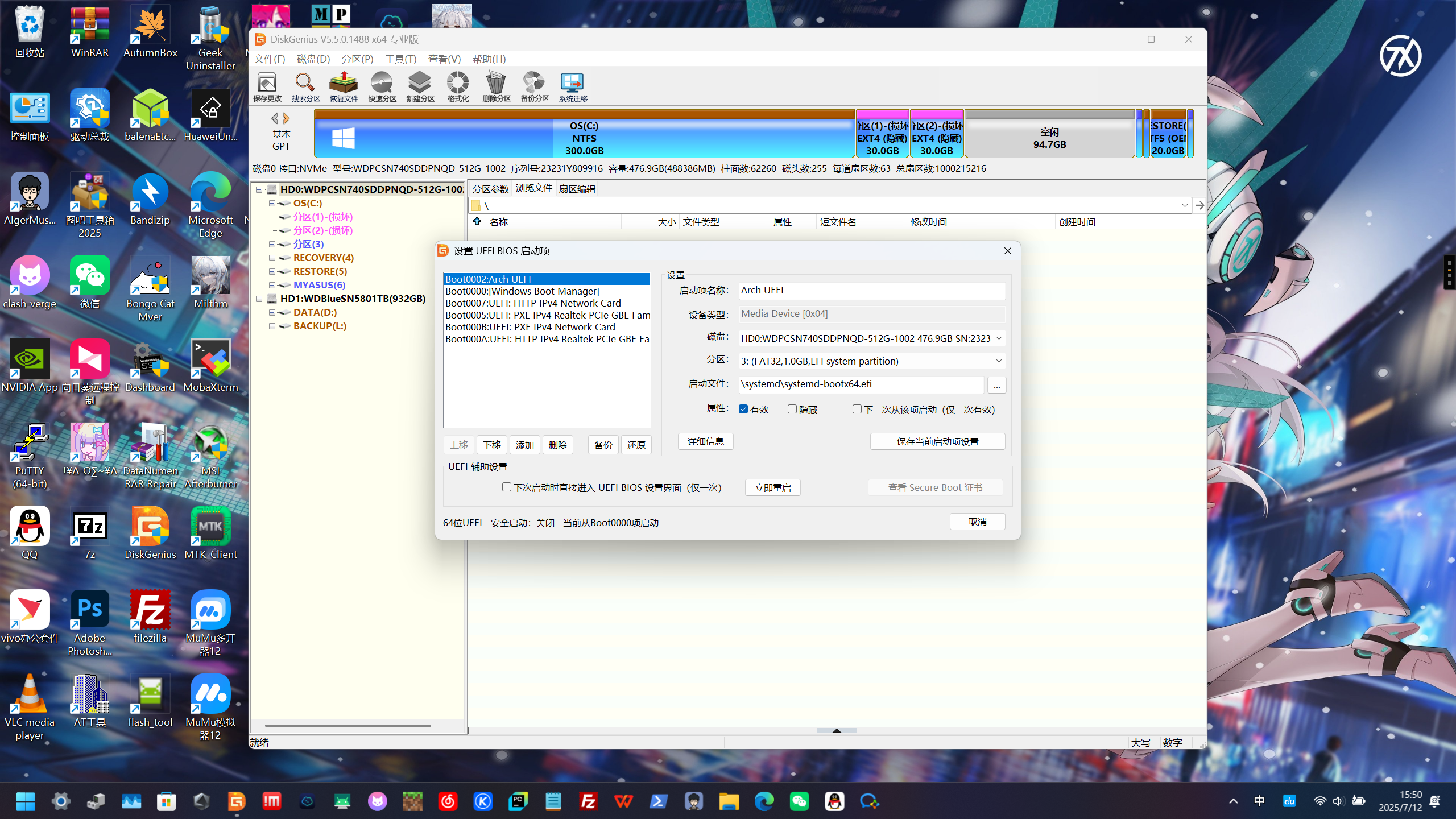Enable the 隐藏 (hidden) attribute checkbox
1456x819 pixels.
[792, 409]
